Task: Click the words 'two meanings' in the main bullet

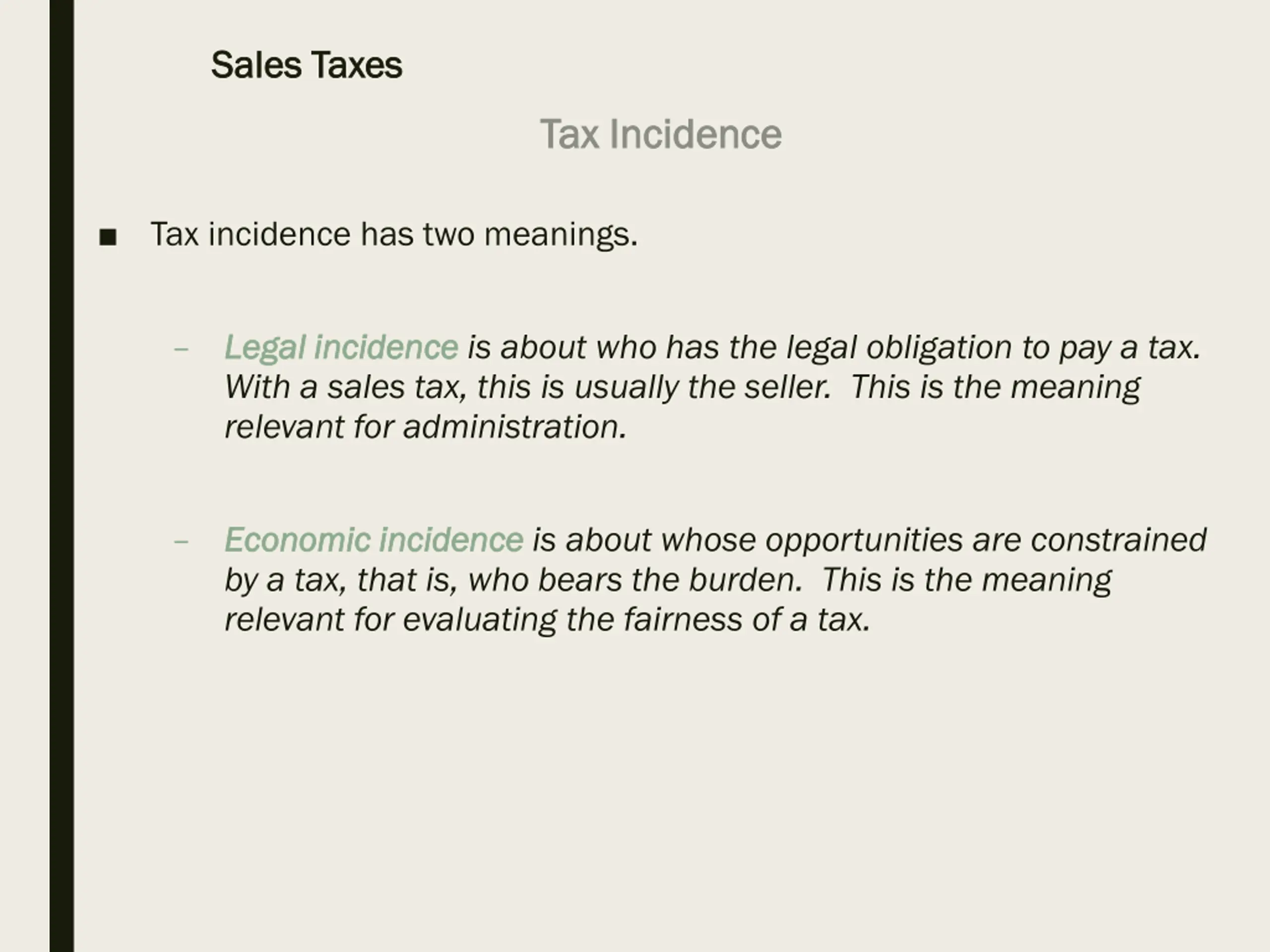Action: 530,235
